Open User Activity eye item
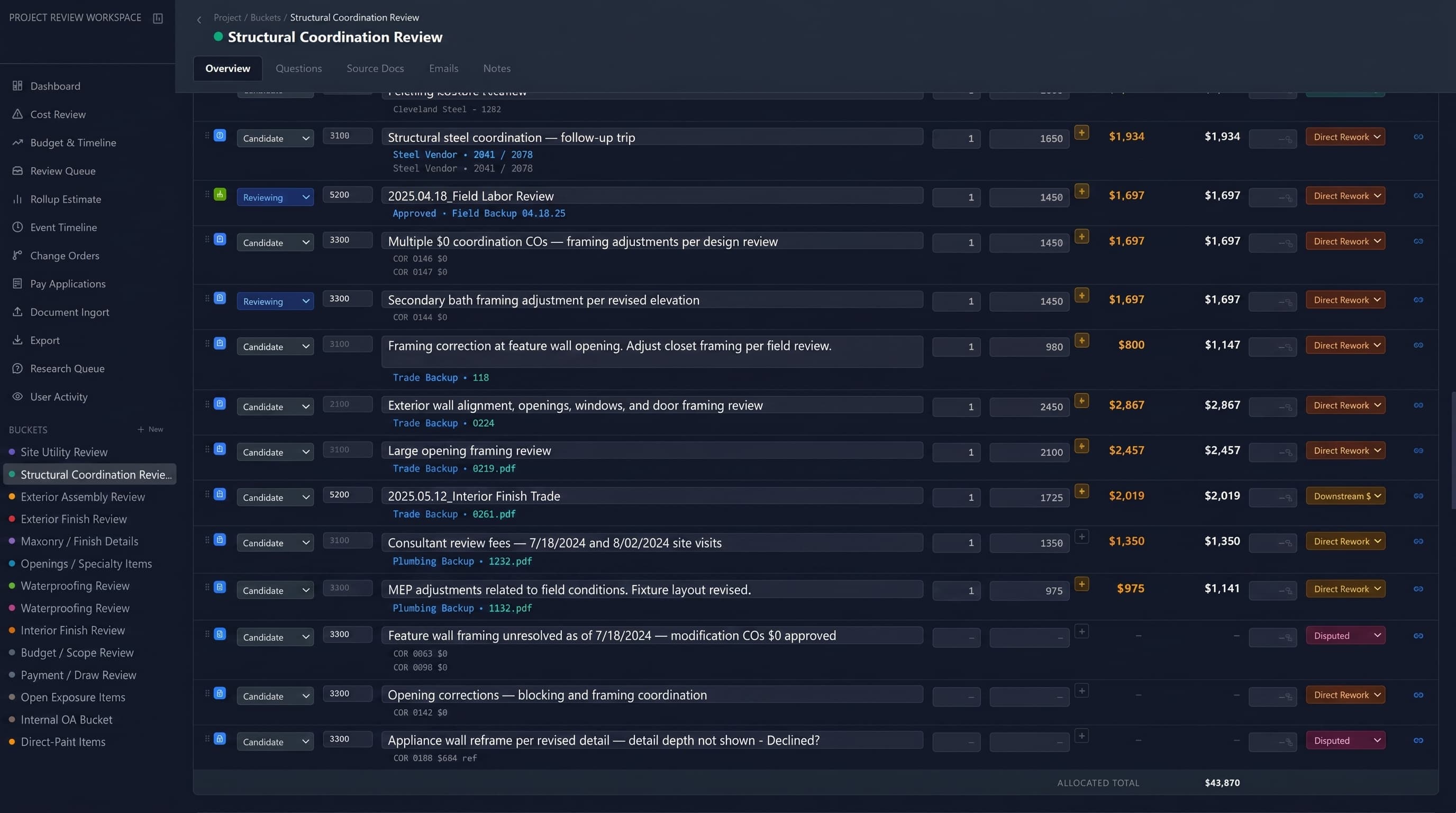Image resolution: width=1456 pixels, height=813 pixels. tap(59, 397)
